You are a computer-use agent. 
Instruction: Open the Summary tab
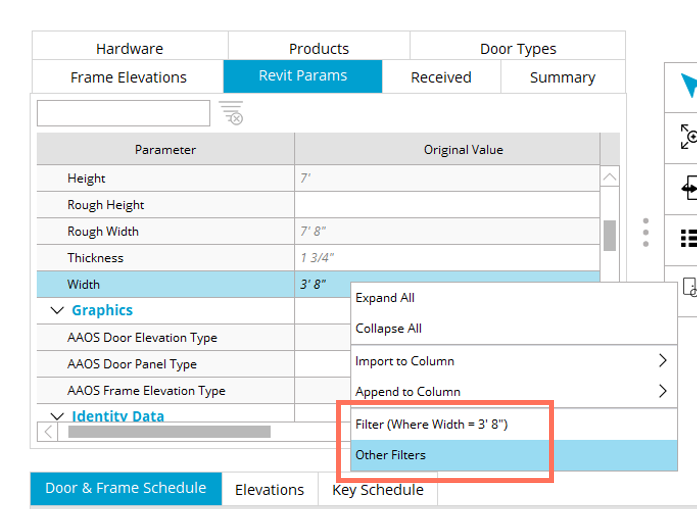(562, 77)
